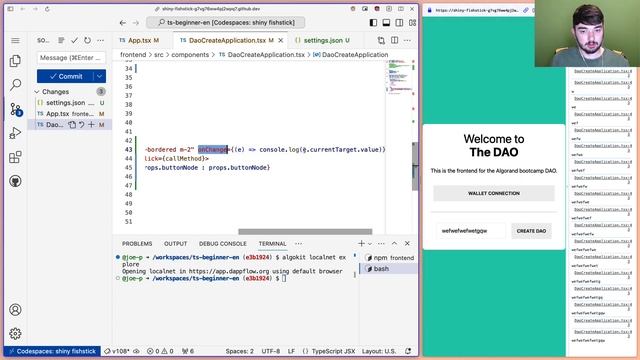Split the editor to the right
Image resolution: width=640 pixels, height=360 pixels.
tap(394, 40)
